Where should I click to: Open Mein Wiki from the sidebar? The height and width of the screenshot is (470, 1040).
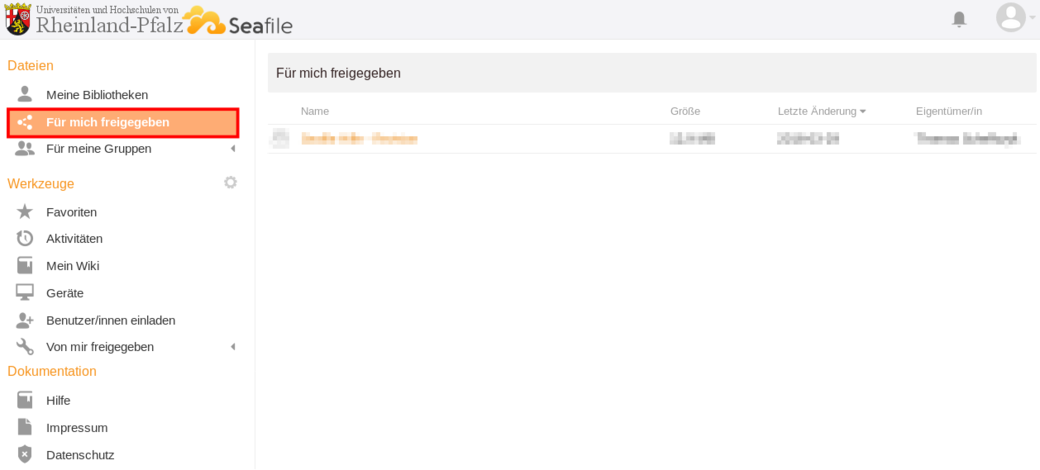[x=72, y=266]
